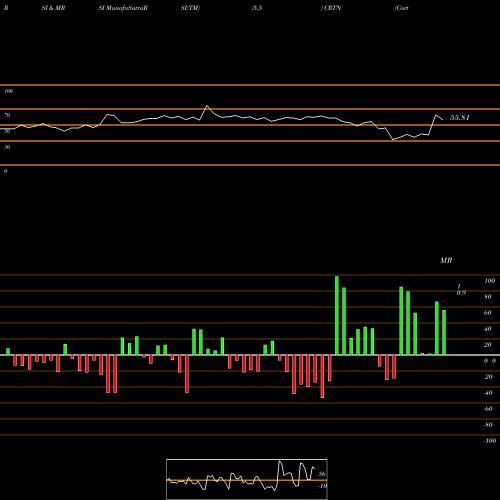Viewport: 500px width, 500px height.
Task: Click the tallest green MR histogram bar
Action: [337, 315]
